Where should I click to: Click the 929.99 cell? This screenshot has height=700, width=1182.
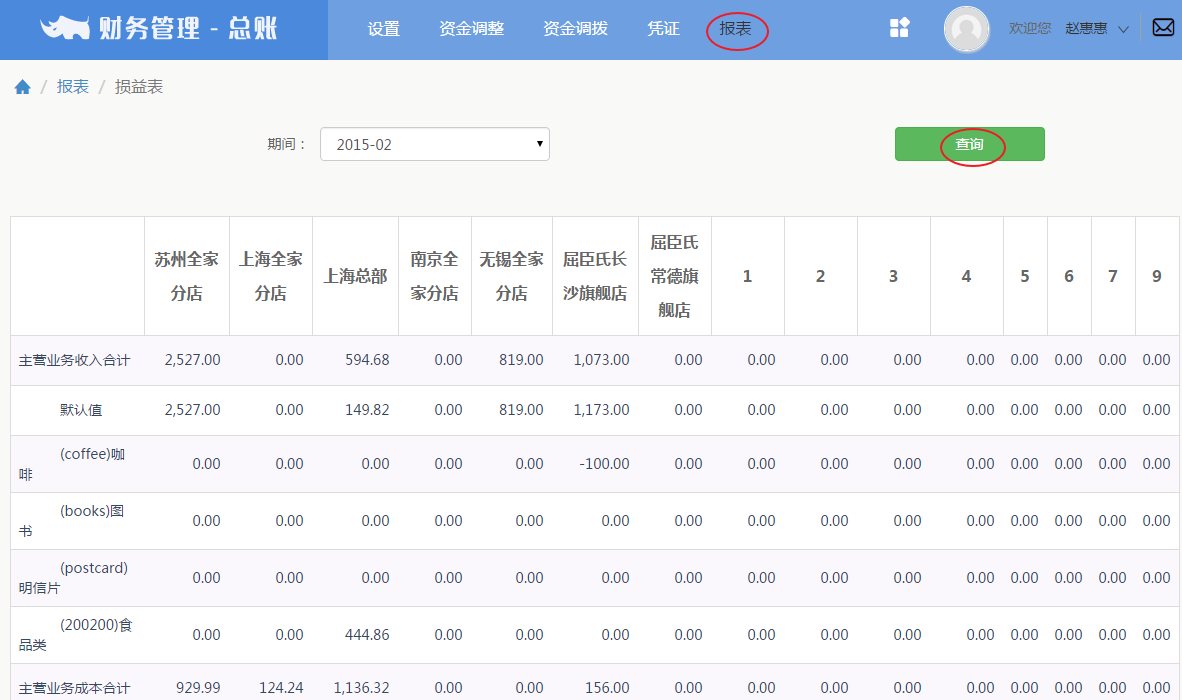coord(198,688)
